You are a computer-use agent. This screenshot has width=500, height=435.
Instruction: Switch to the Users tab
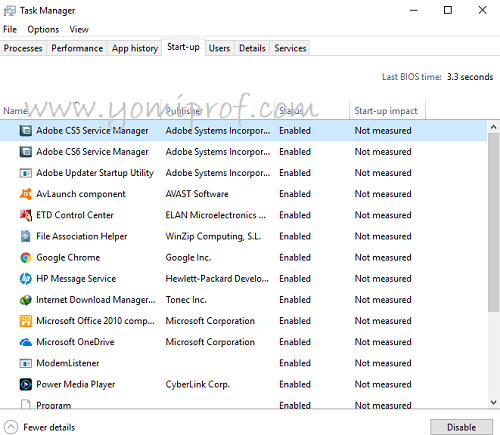click(x=219, y=48)
